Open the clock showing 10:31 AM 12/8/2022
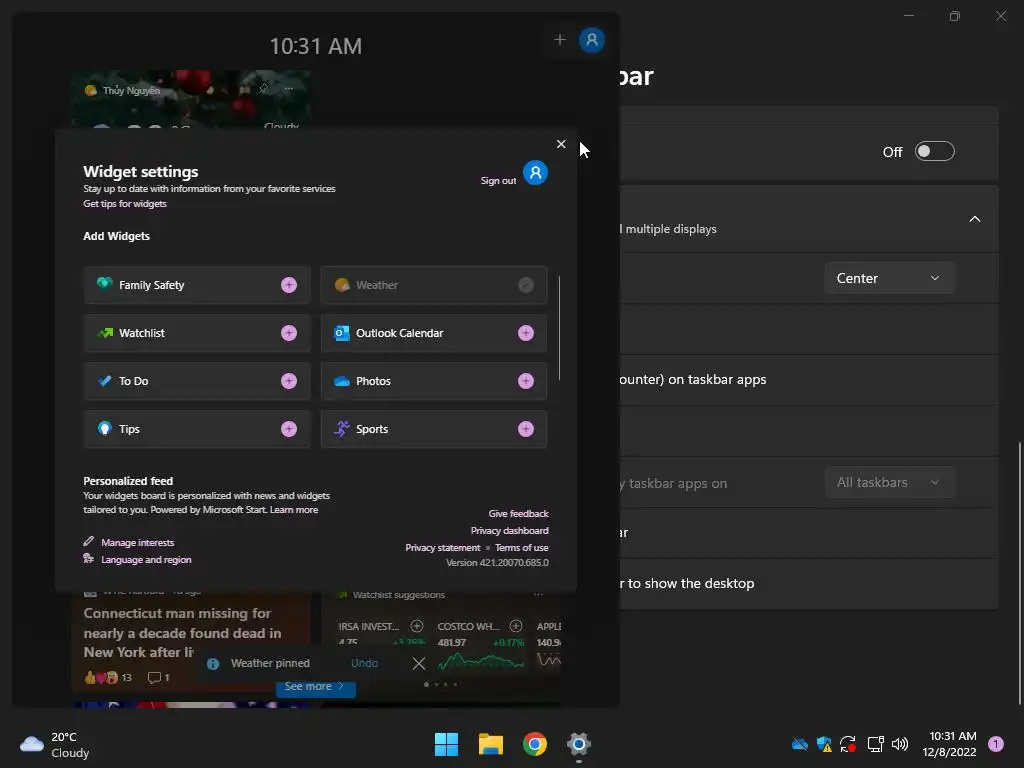The image size is (1024, 768). tap(950, 744)
